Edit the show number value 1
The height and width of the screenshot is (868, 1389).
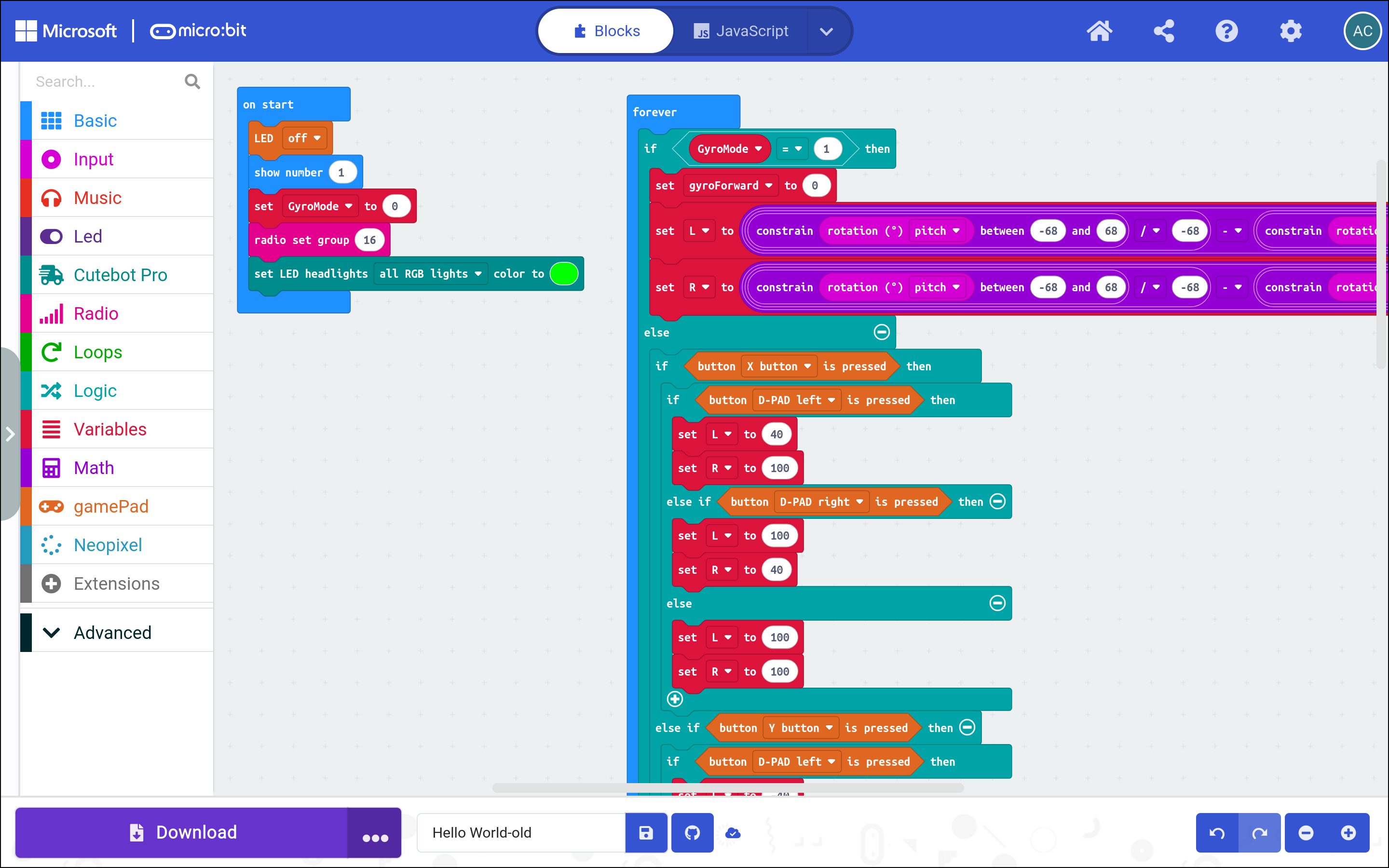tap(342, 172)
